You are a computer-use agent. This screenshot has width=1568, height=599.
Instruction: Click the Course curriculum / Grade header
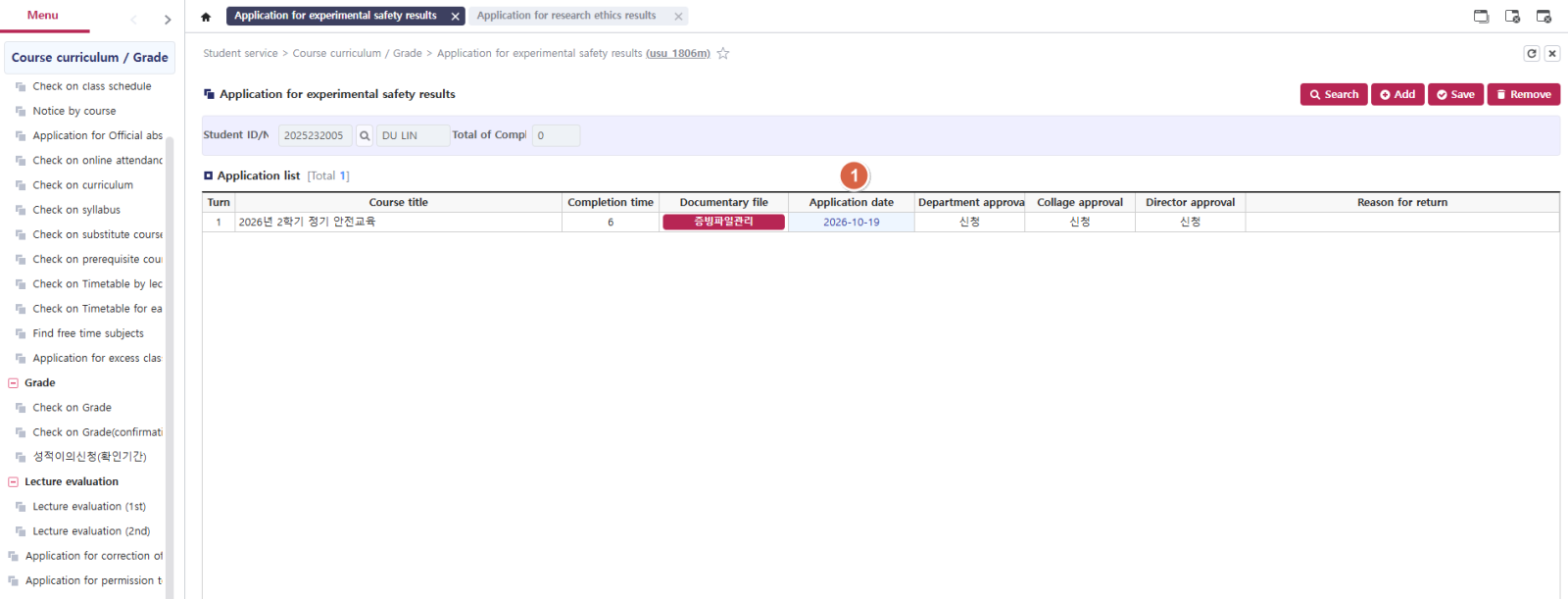click(x=89, y=58)
